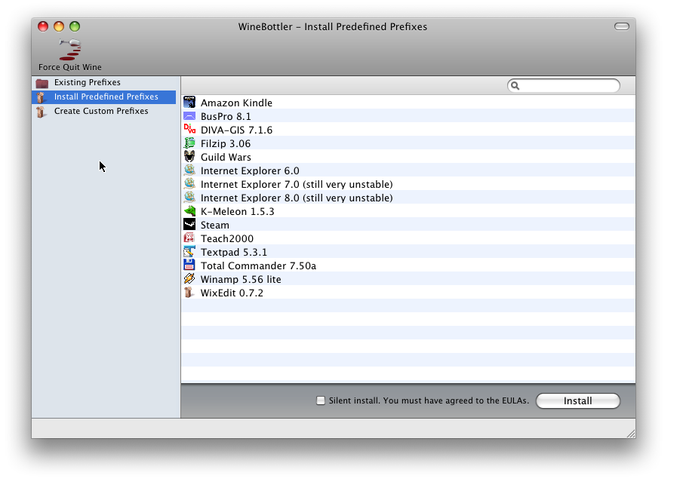This screenshot has height=494, width=680.
Task: Open the Existing Prefixes sidebar item
Action: (x=104, y=82)
